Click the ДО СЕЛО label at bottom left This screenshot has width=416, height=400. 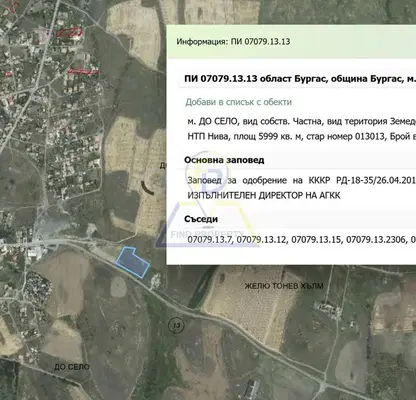[x=72, y=367]
